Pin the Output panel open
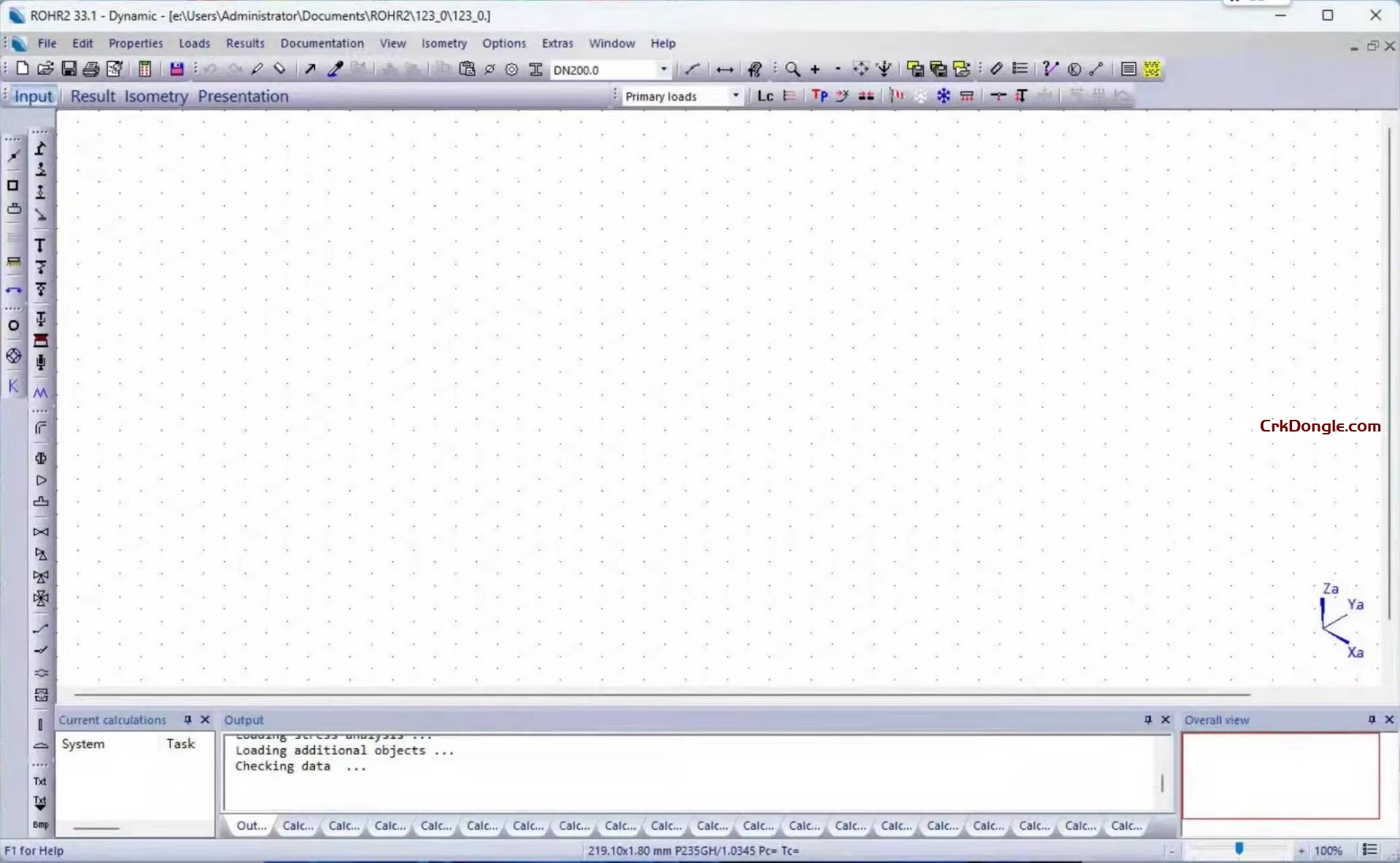This screenshot has width=1400, height=863. coord(1146,719)
